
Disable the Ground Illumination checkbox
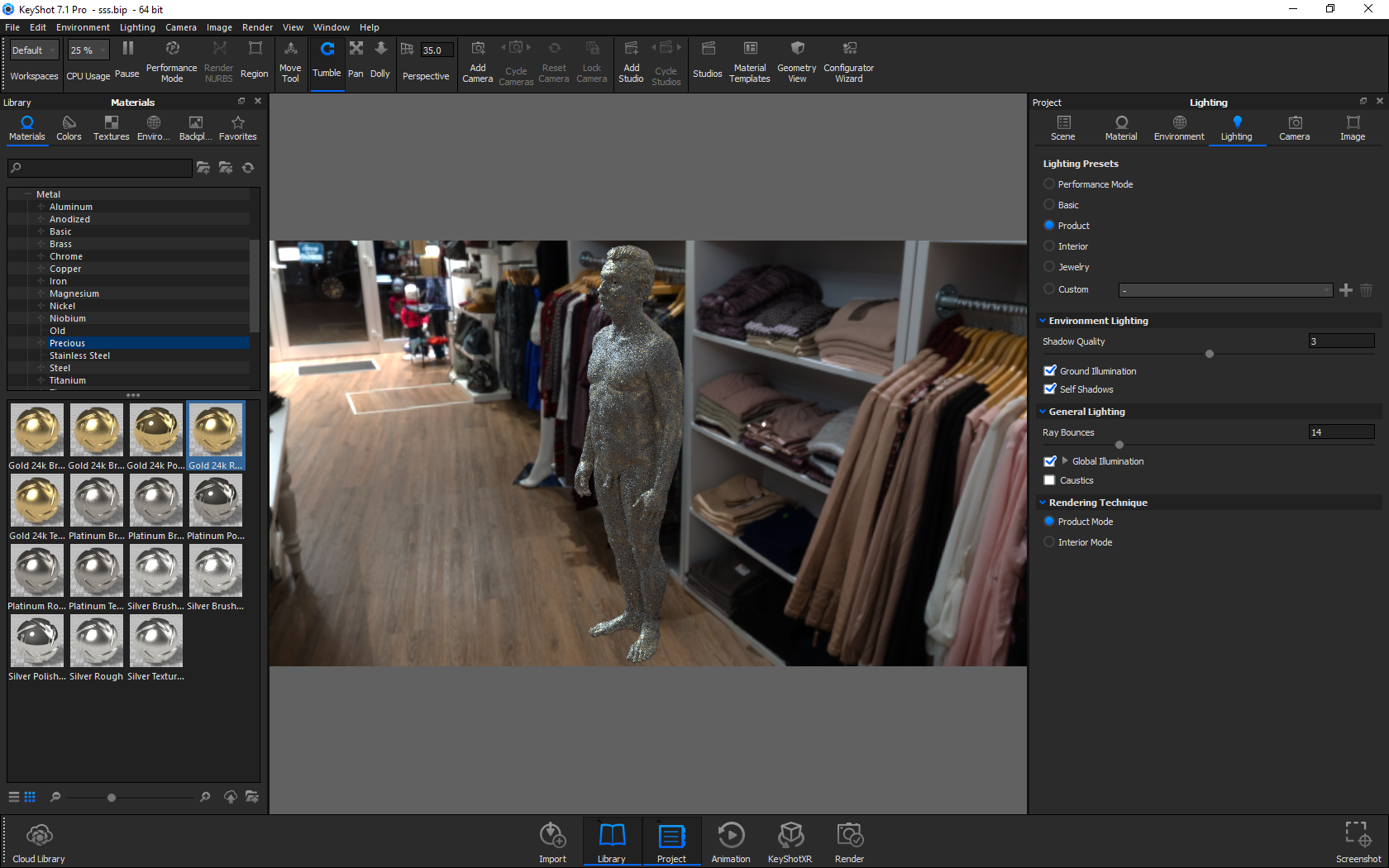[x=1050, y=371]
